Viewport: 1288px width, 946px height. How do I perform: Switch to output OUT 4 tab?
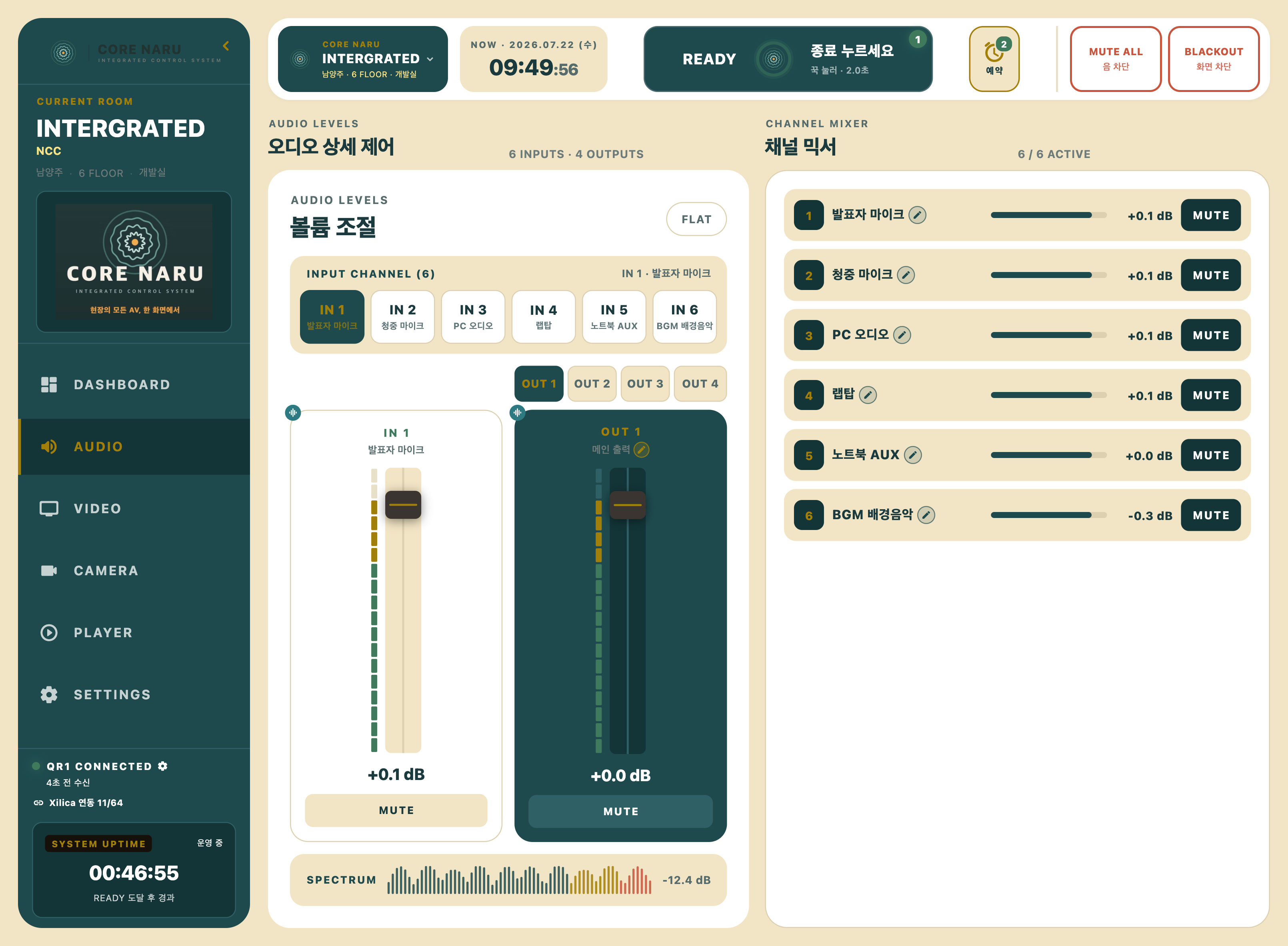(700, 384)
